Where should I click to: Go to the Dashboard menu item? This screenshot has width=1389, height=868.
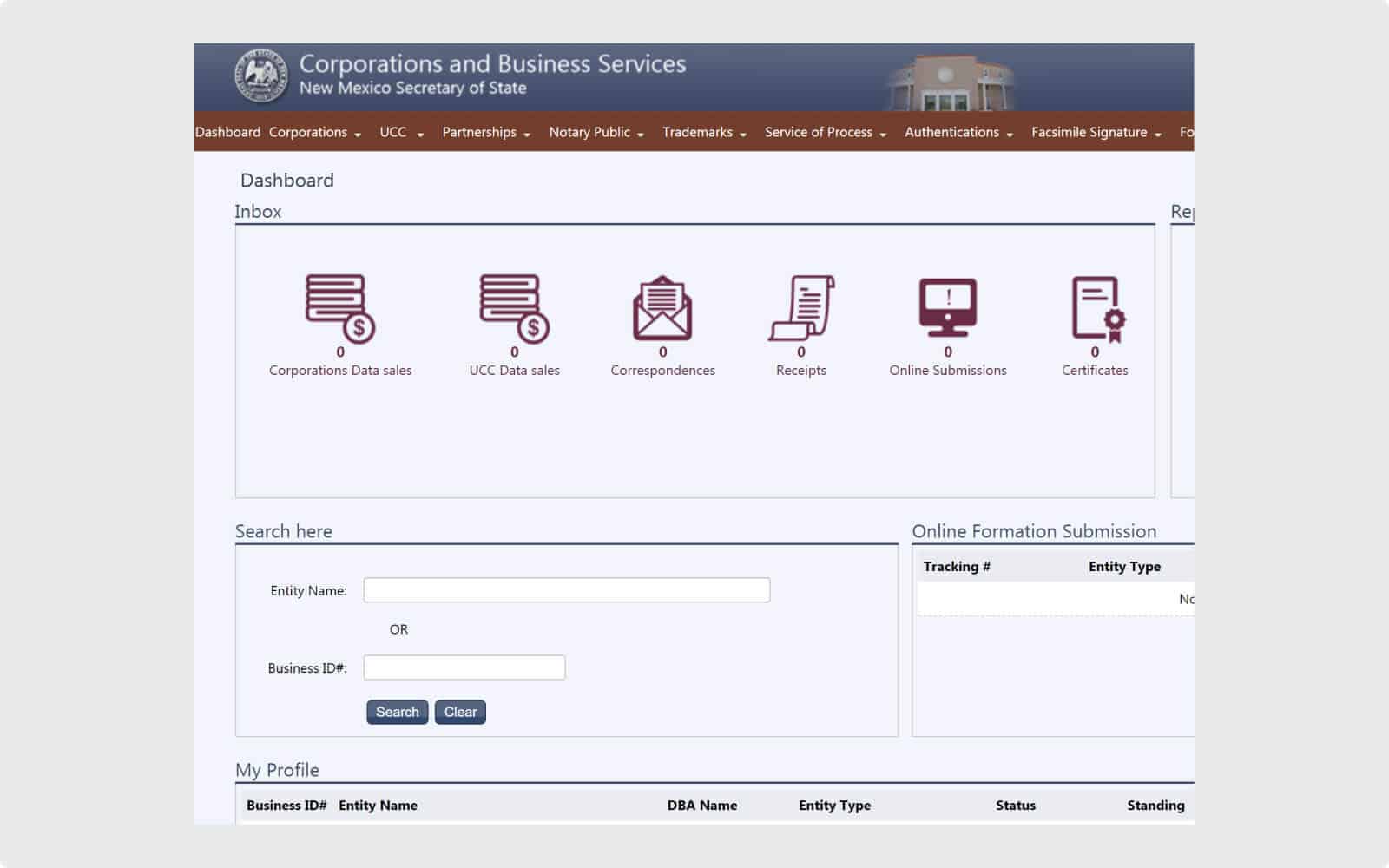tap(227, 132)
